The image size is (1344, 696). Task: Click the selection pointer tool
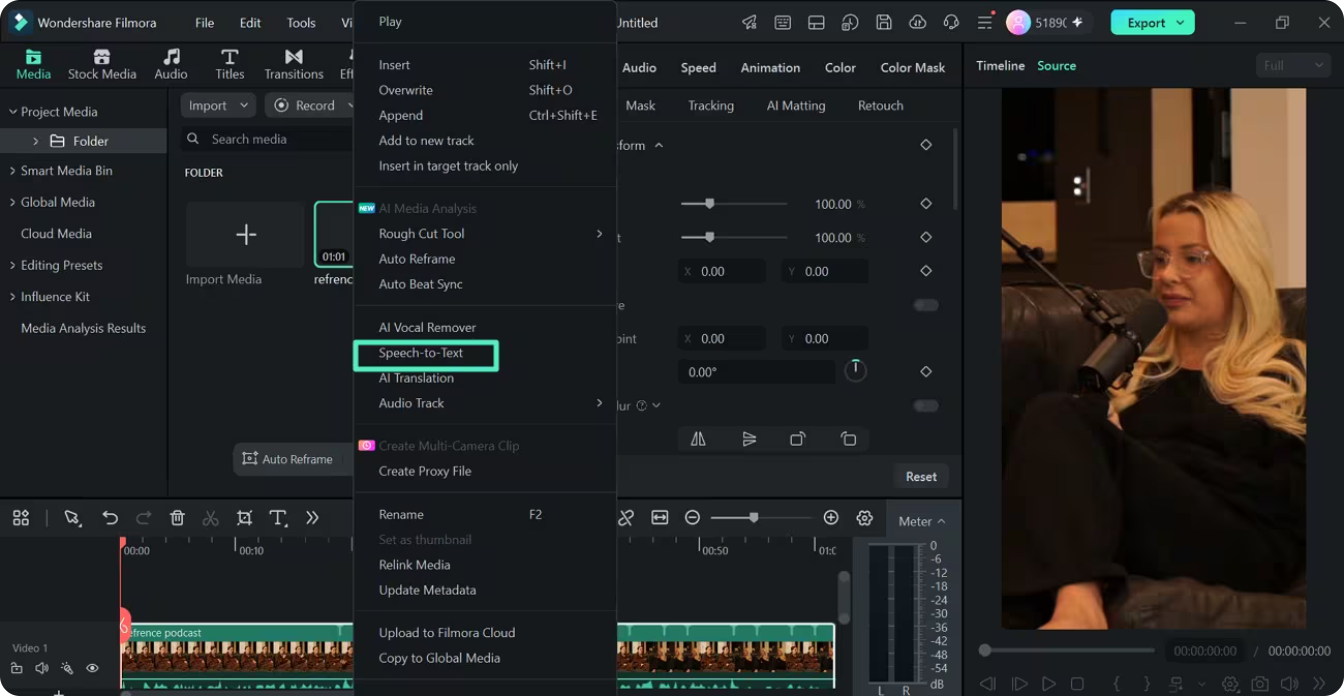click(x=72, y=518)
